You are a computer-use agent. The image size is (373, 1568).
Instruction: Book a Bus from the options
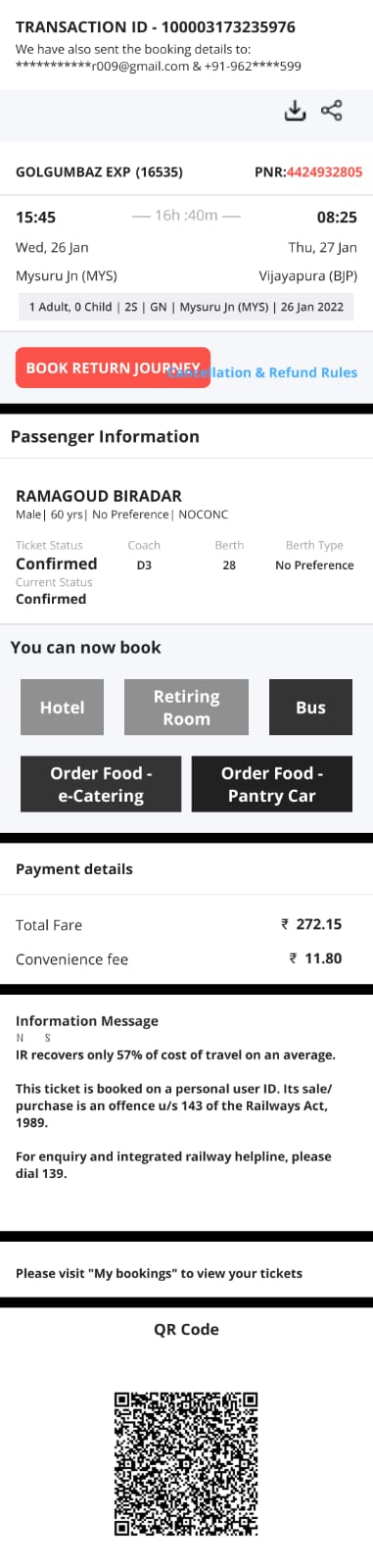click(x=310, y=708)
